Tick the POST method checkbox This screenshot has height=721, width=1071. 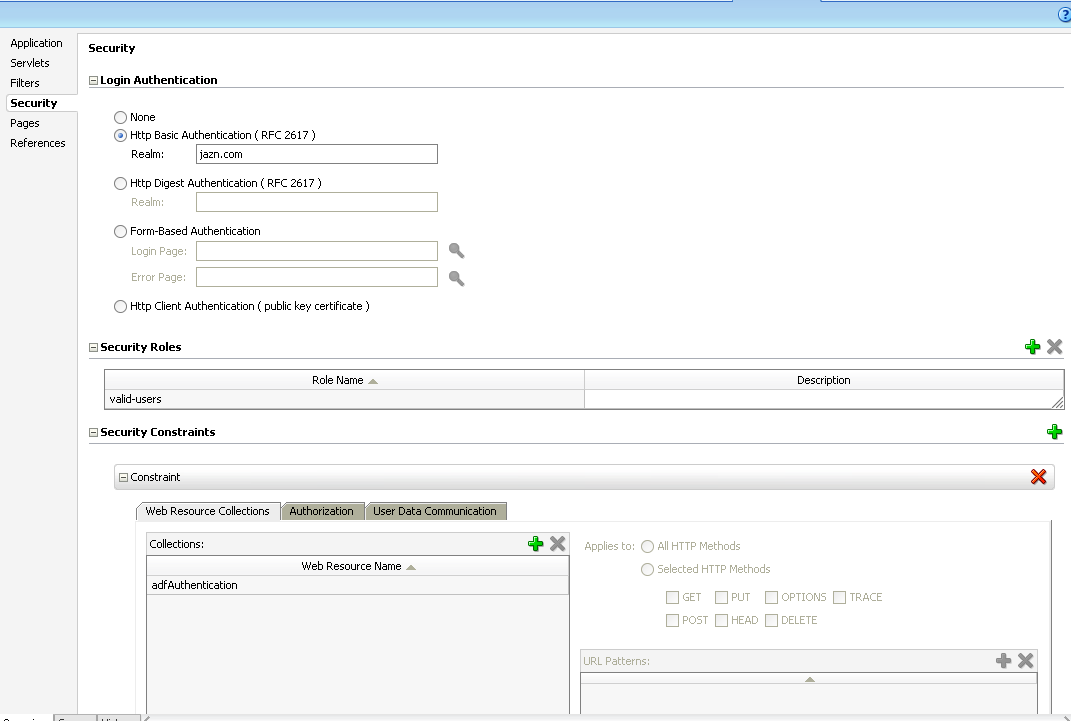point(672,620)
